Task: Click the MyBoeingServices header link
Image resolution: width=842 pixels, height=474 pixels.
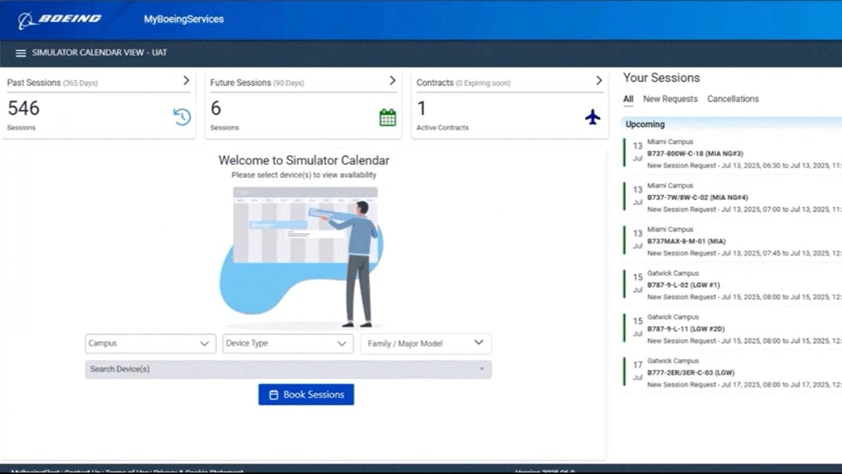Action: [x=184, y=19]
